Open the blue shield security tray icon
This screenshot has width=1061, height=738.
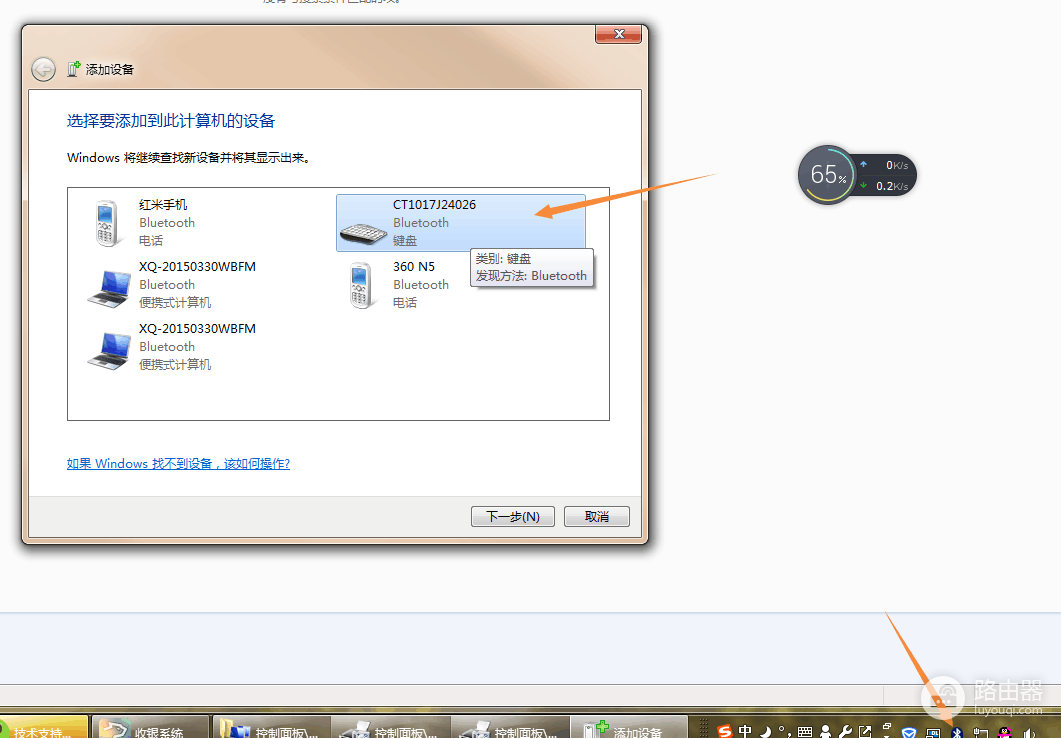[x=909, y=733]
